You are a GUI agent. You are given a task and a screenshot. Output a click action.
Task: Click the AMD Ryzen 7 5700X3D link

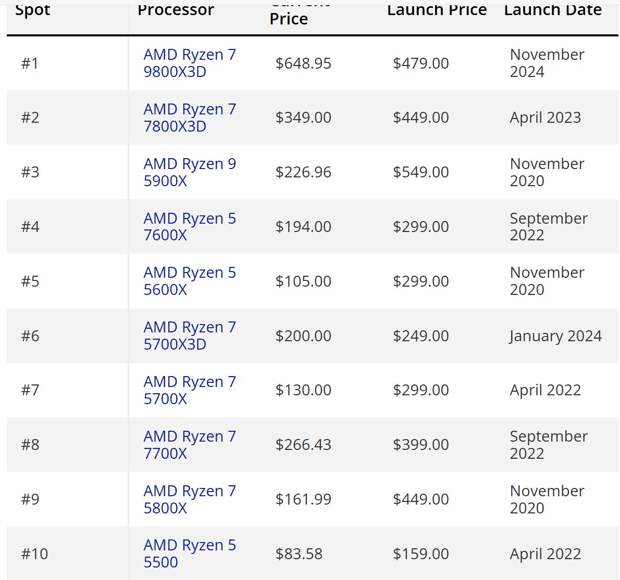coord(189,336)
